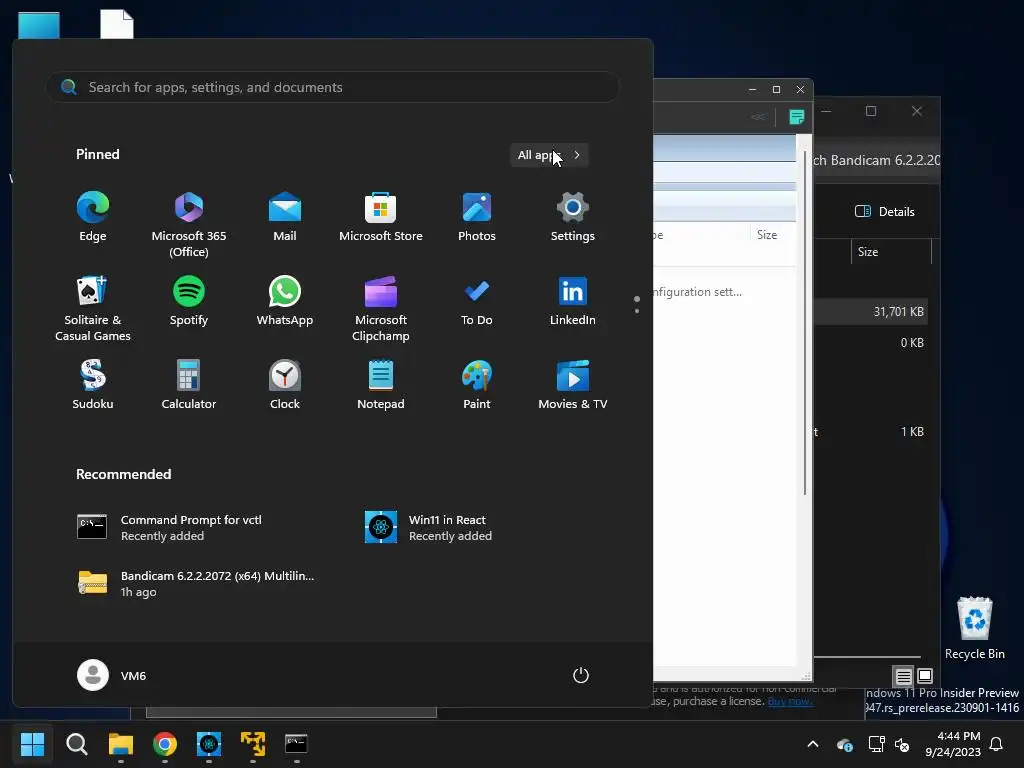Launch Microsoft 365 (Office)

(189, 225)
